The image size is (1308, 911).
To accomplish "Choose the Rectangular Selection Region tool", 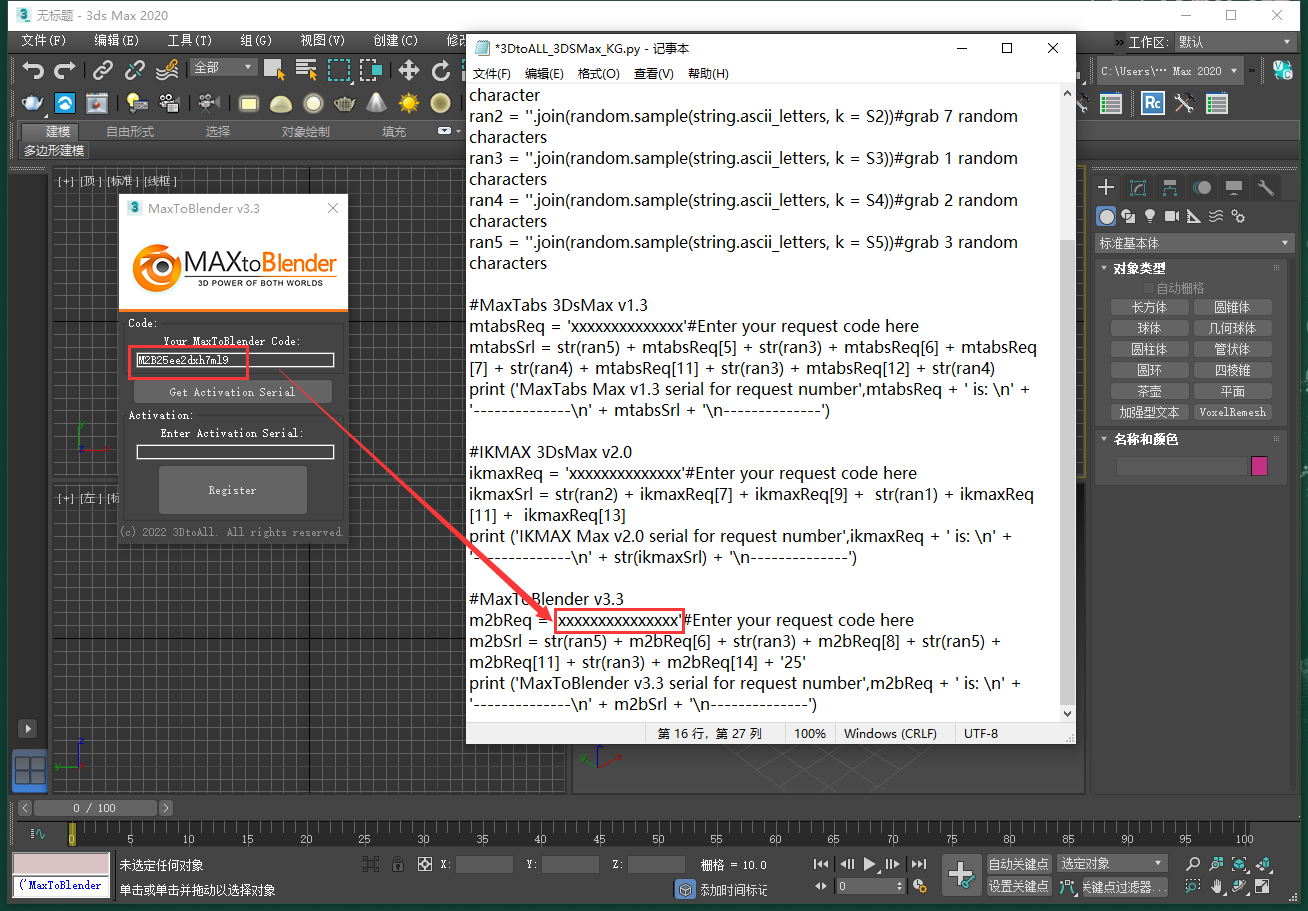I will click(x=340, y=70).
